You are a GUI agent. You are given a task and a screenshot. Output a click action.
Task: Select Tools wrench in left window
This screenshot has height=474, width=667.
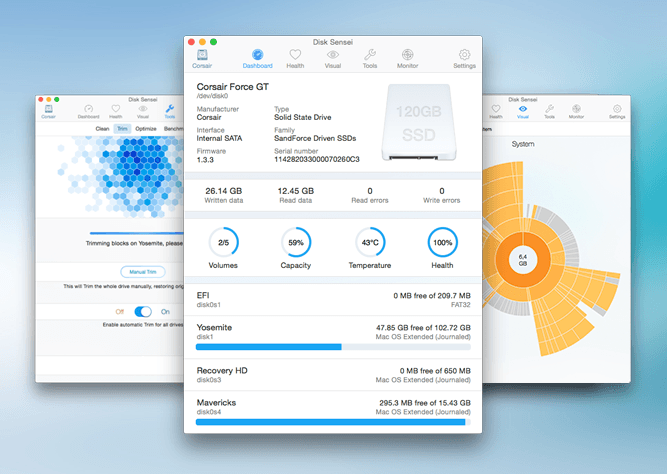(170, 109)
